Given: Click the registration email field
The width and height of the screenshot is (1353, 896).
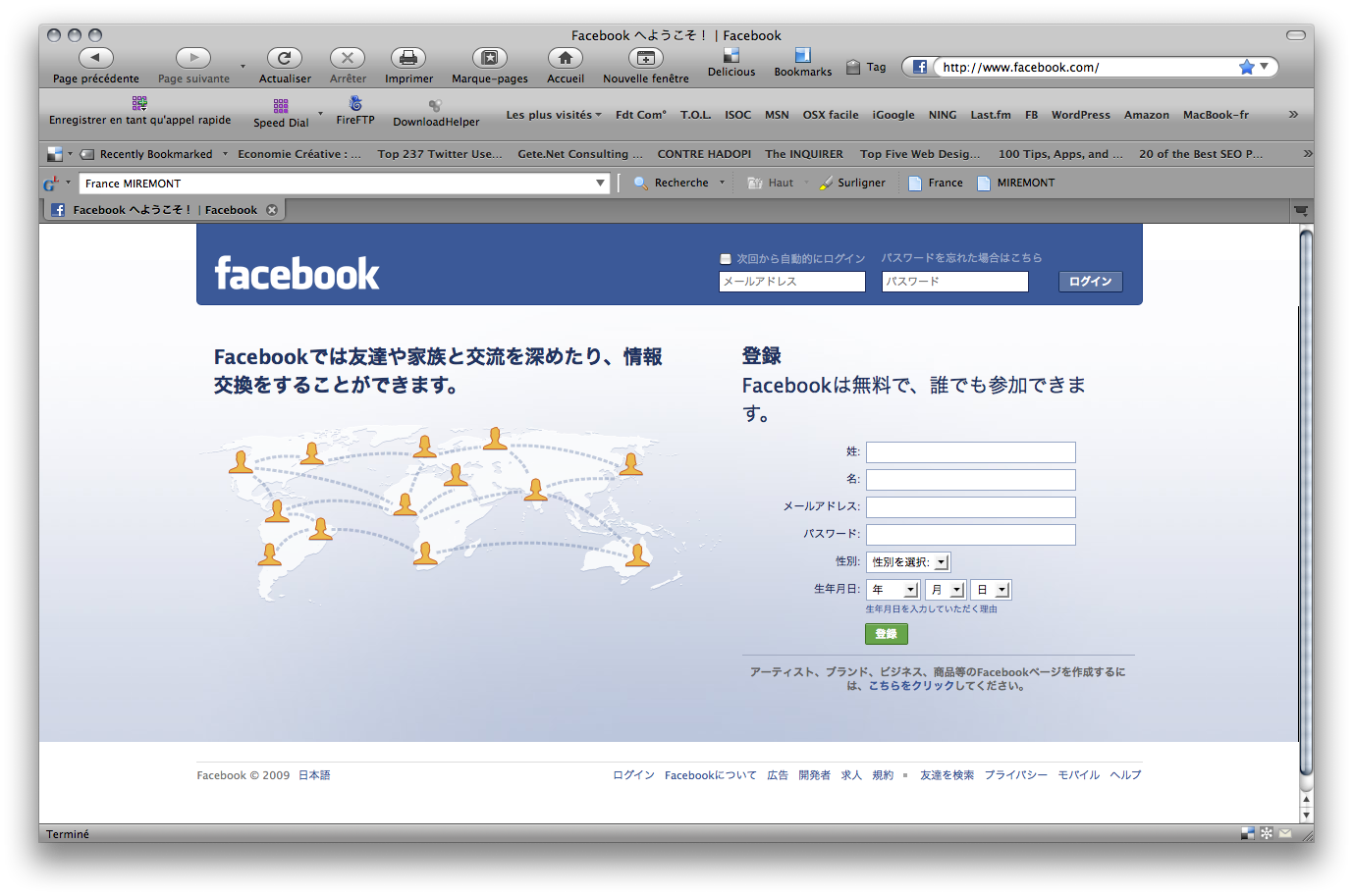Looking at the screenshot, I should tap(970, 507).
